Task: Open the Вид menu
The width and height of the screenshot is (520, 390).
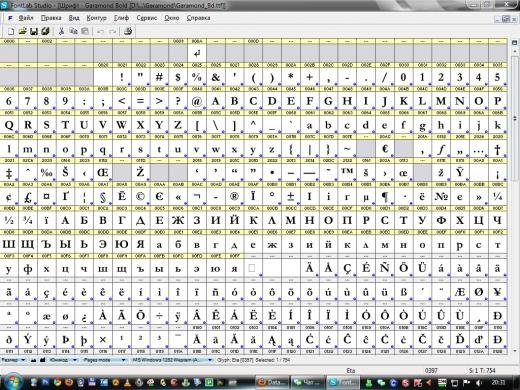Action: [x=74, y=18]
